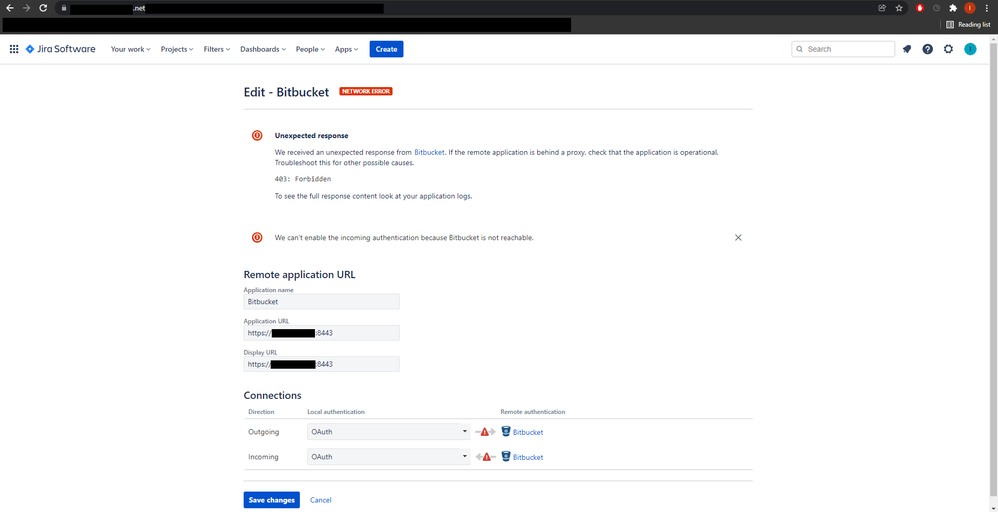Open the Projects menu

click(177, 49)
